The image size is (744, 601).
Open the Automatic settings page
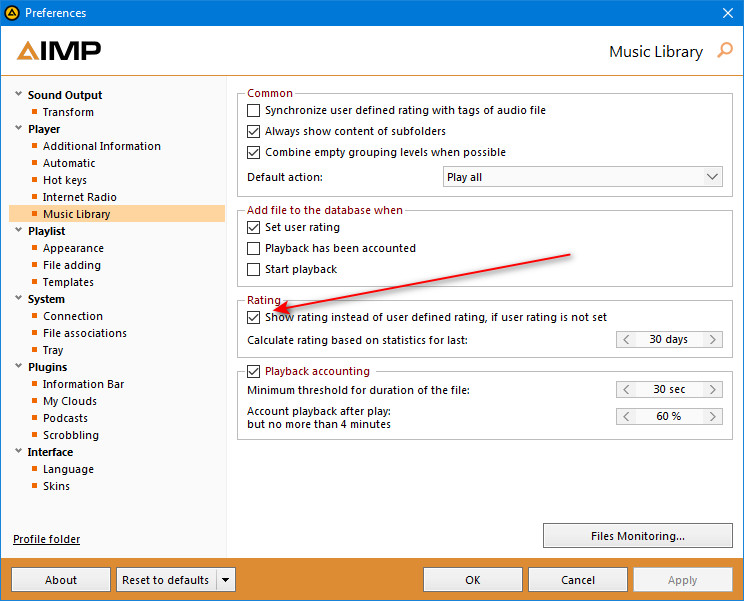tap(69, 163)
